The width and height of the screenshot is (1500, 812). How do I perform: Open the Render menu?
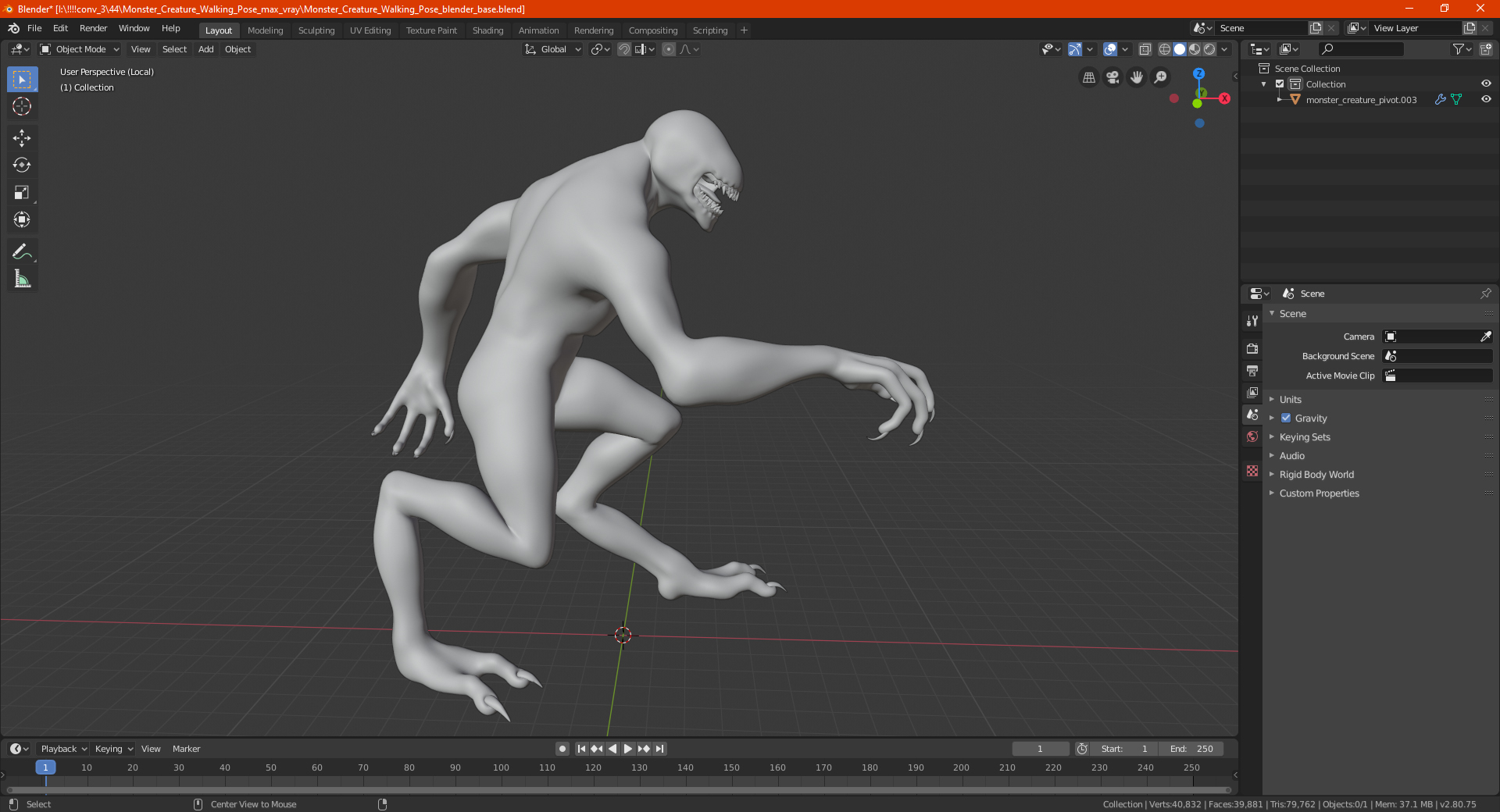click(94, 28)
